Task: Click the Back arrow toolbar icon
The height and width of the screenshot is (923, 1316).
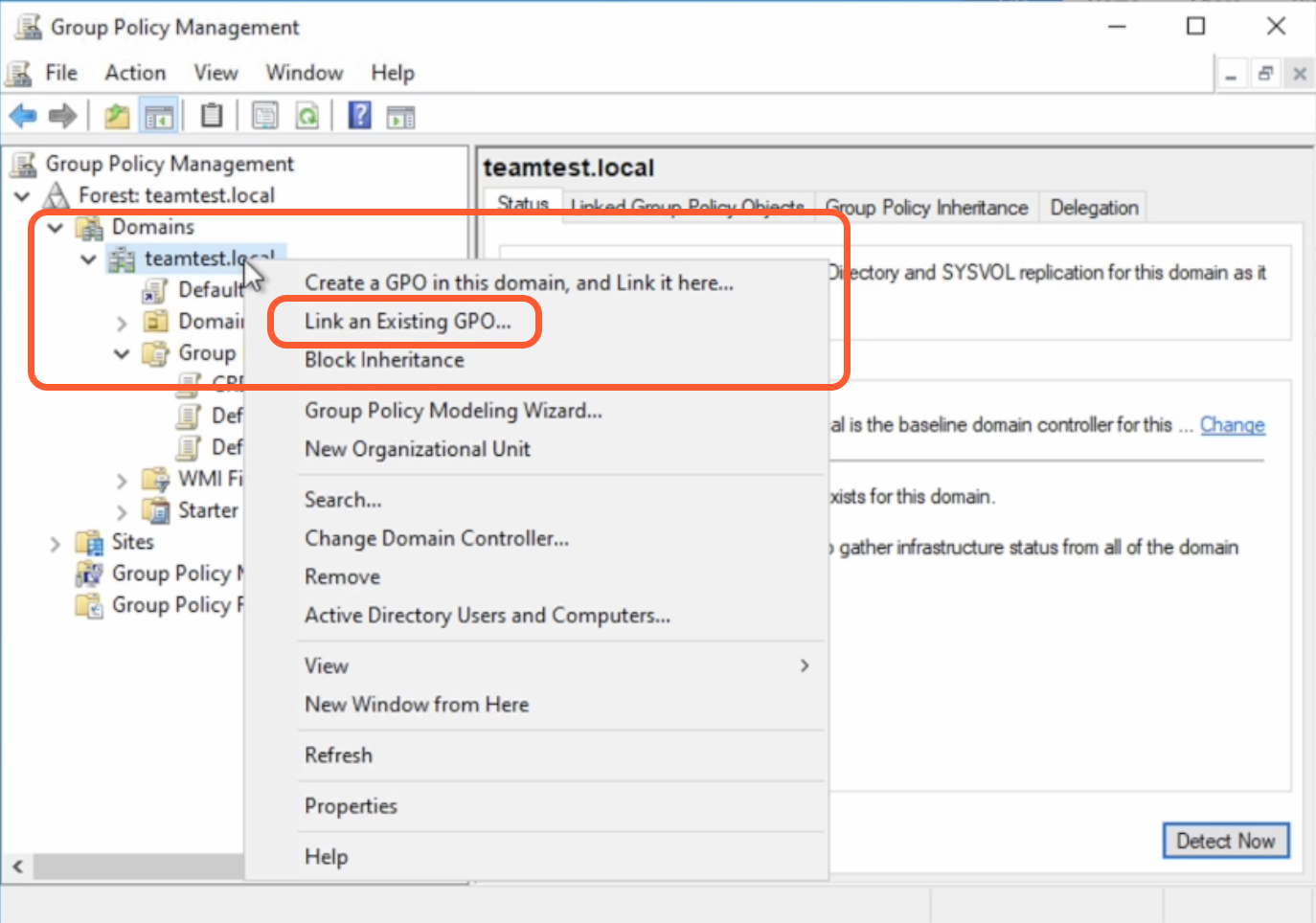Action: 23,117
